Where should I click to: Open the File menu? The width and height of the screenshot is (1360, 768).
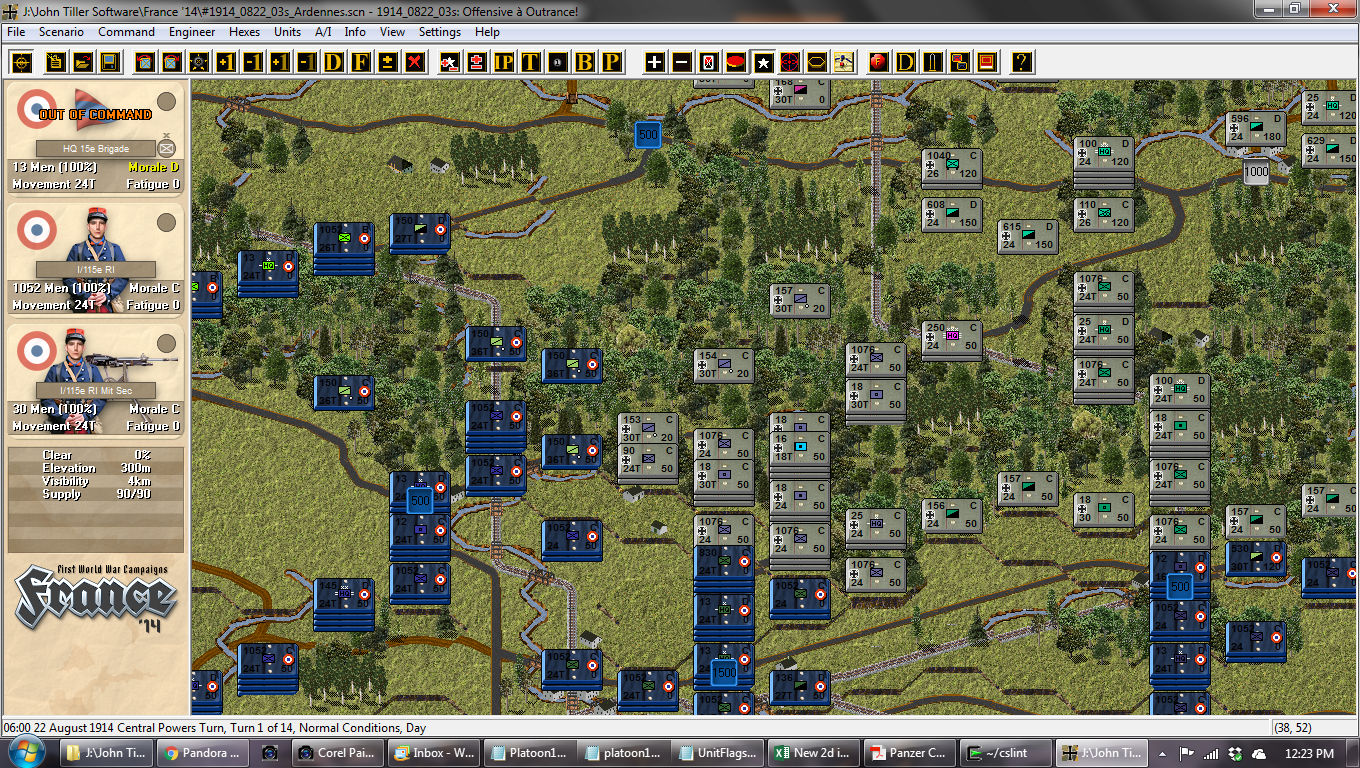[16, 32]
